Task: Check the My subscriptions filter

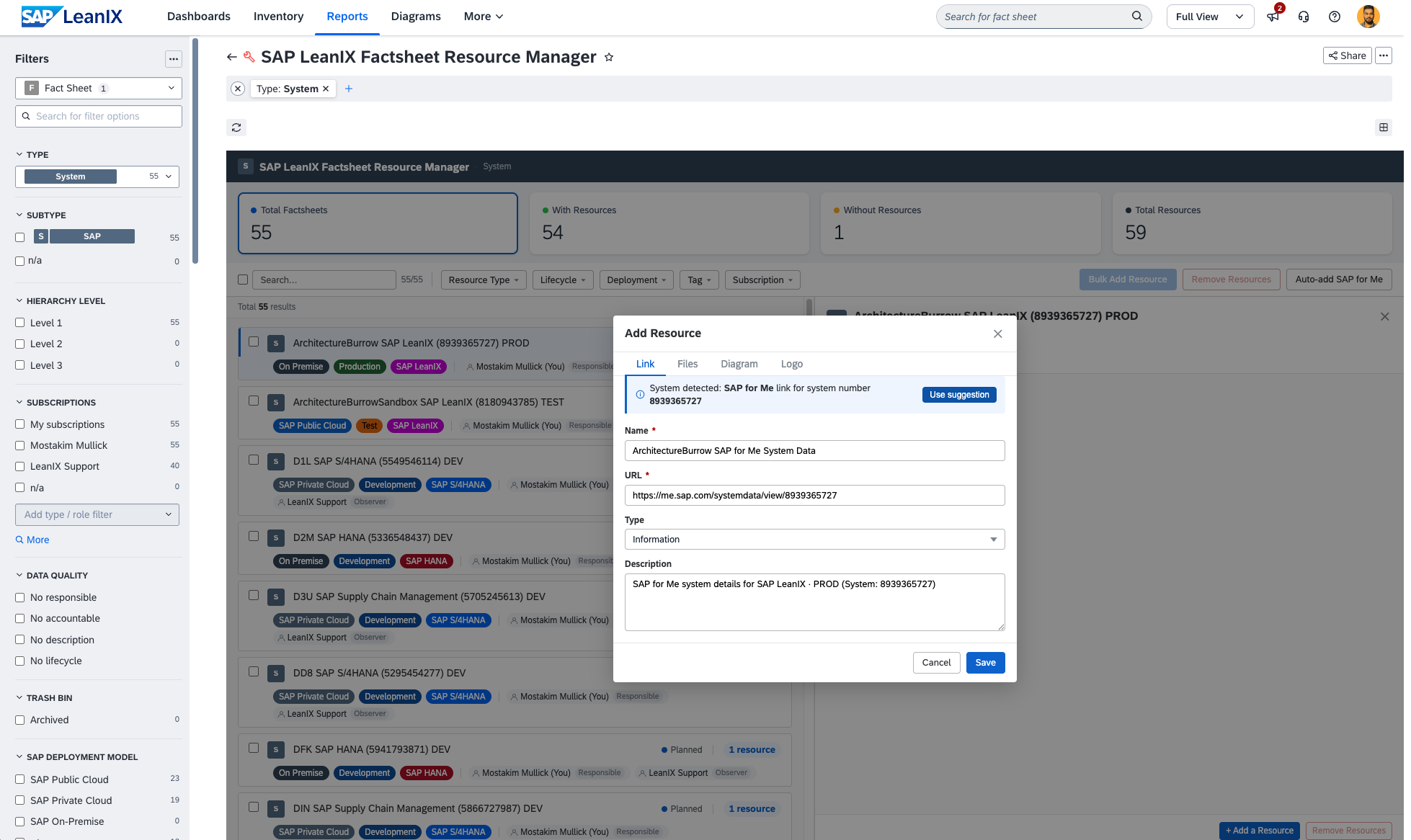Action: coord(20,424)
